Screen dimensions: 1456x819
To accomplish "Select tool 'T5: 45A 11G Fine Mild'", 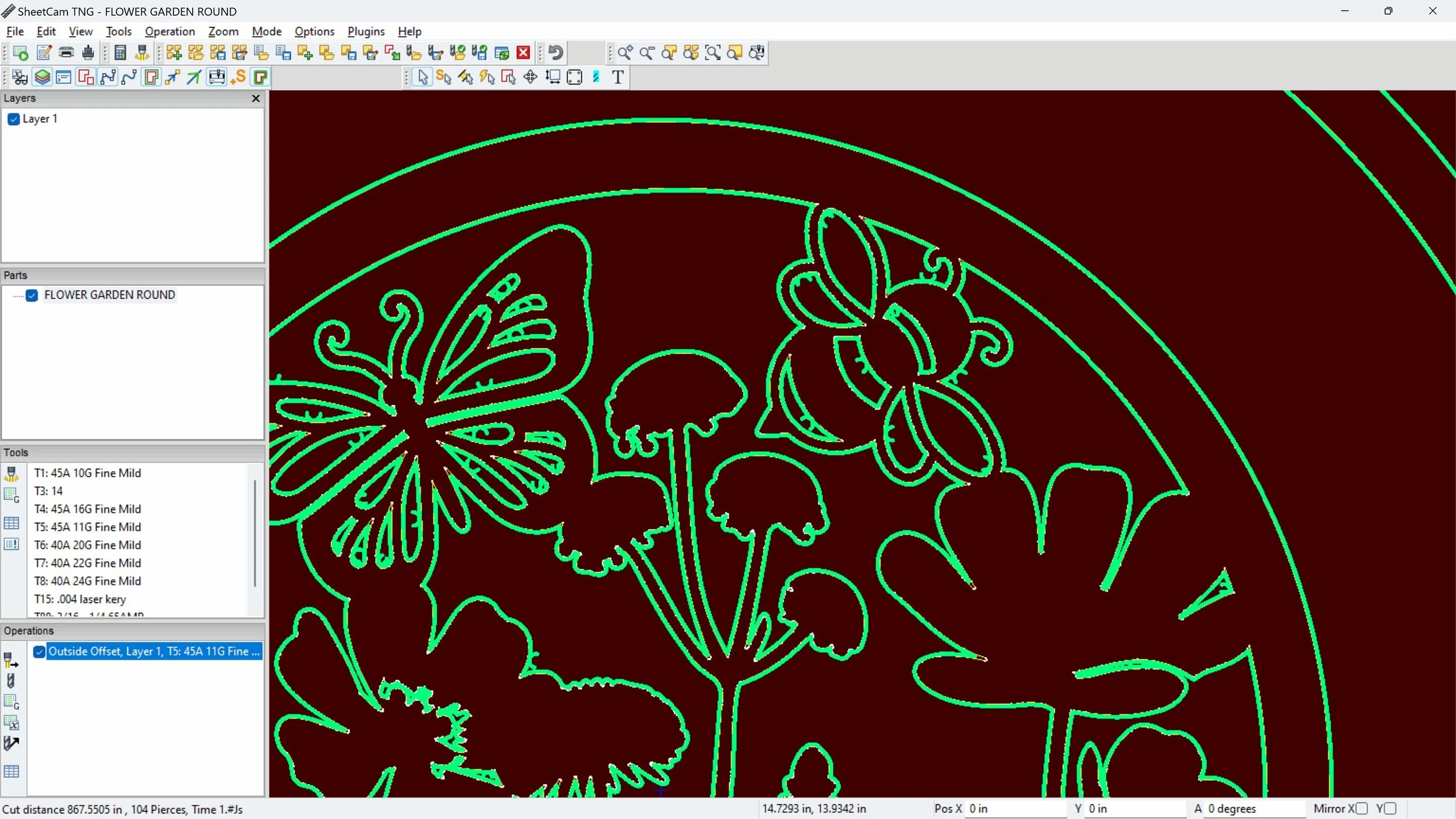I will (x=87, y=527).
